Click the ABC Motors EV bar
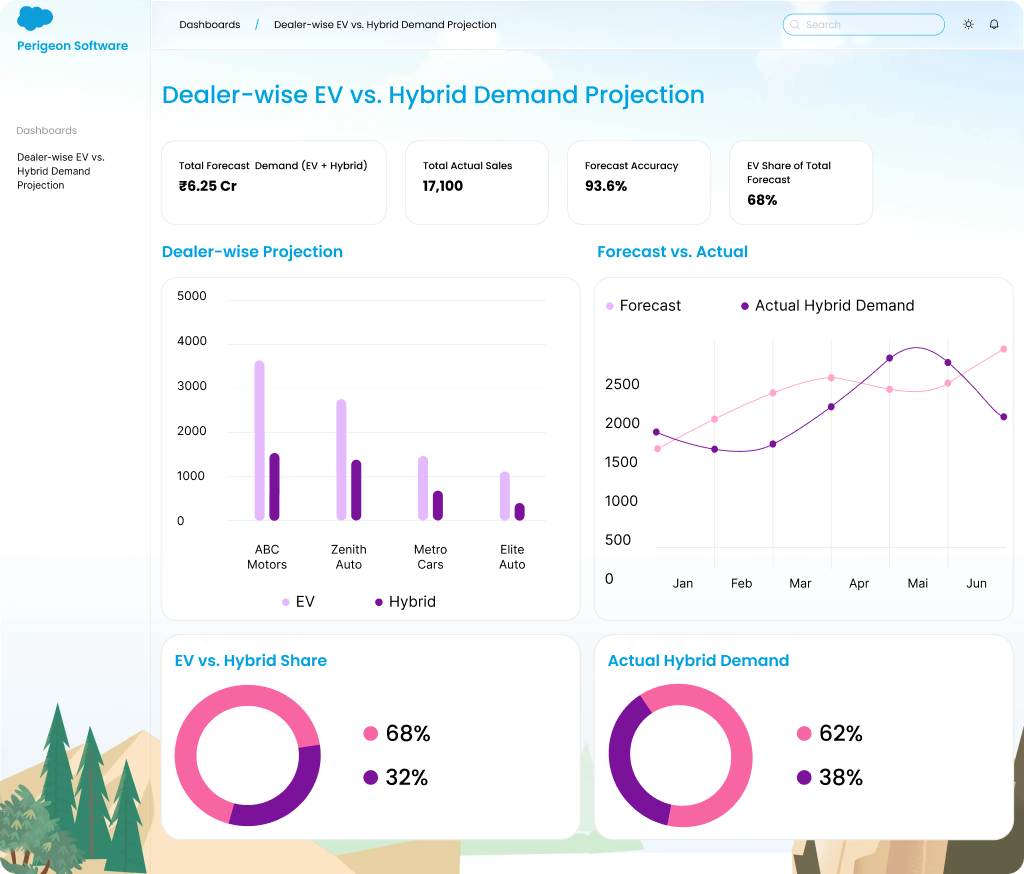 pyautogui.click(x=259, y=440)
